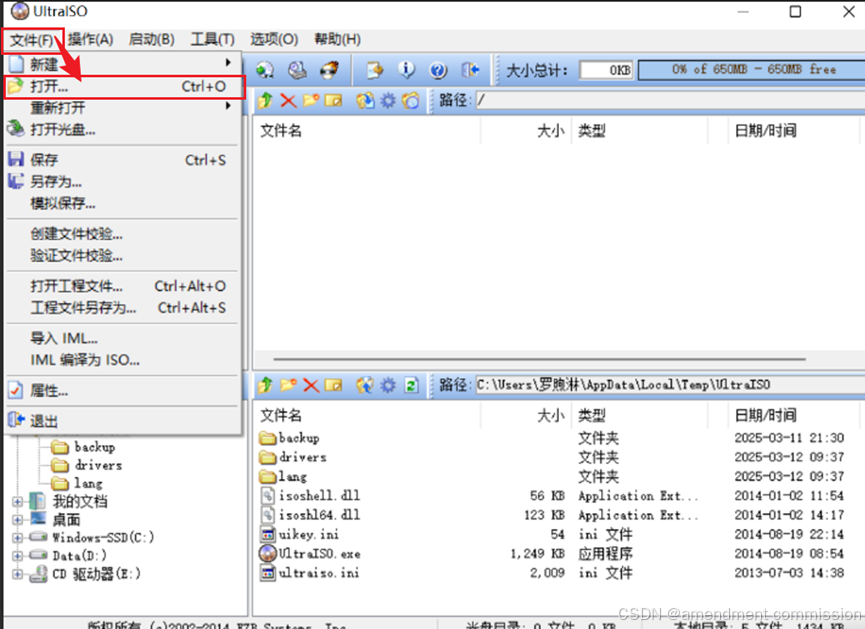Click the rename icon in image pane toolbar
This screenshot has height=629, width=865.
[333, 100]
